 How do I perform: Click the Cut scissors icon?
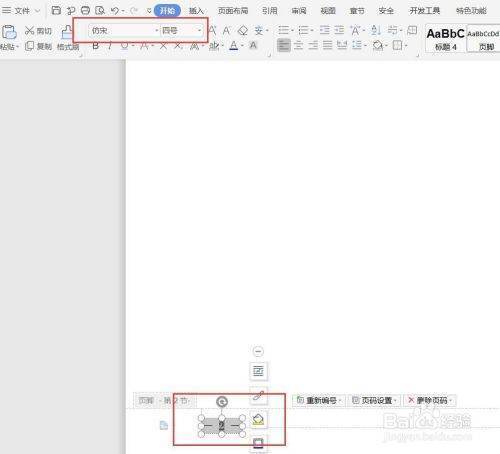[29, 31]
